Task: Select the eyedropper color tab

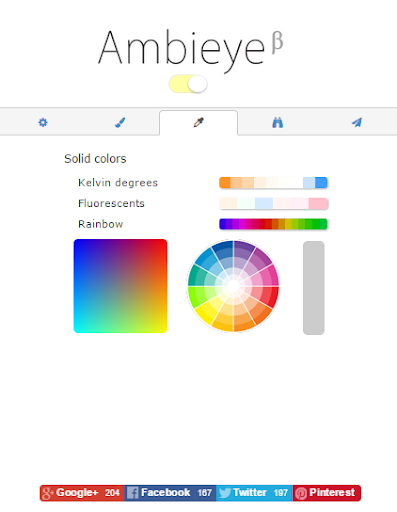Action: pos(199,123)
